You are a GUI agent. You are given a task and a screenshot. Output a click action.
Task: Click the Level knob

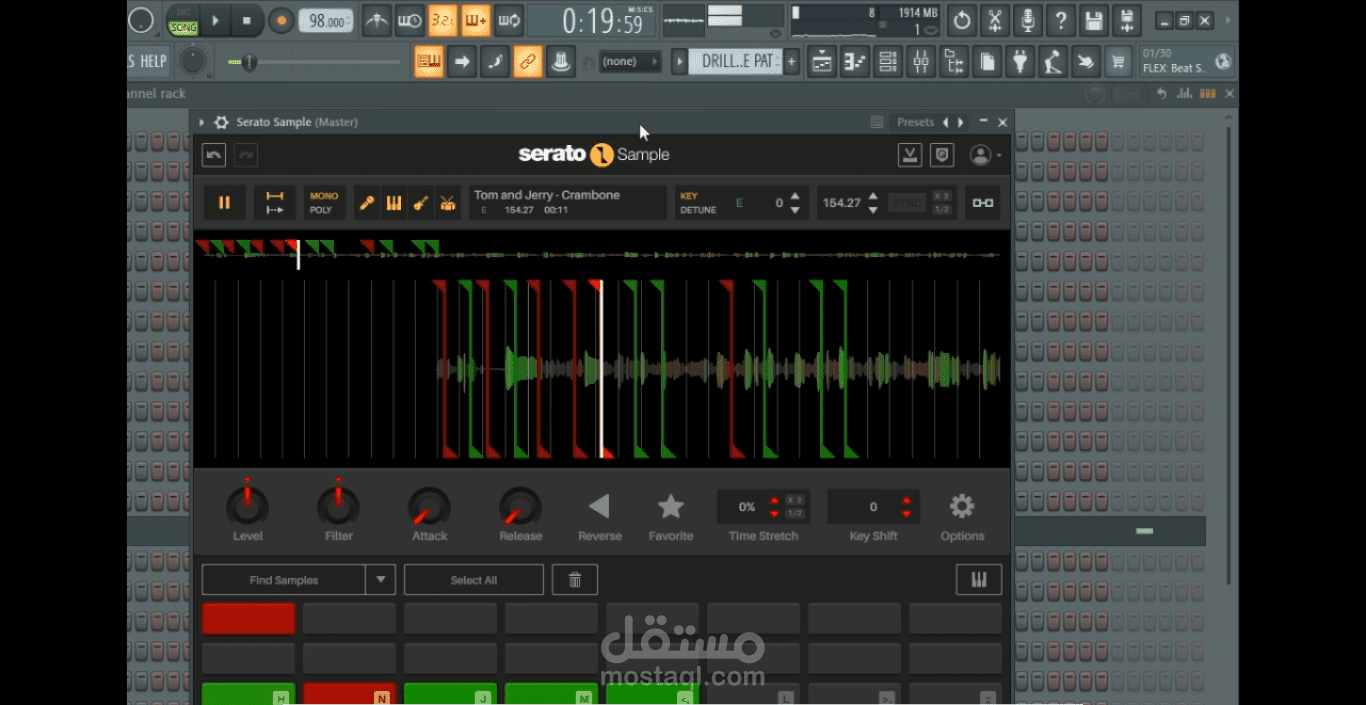point(247,506)
